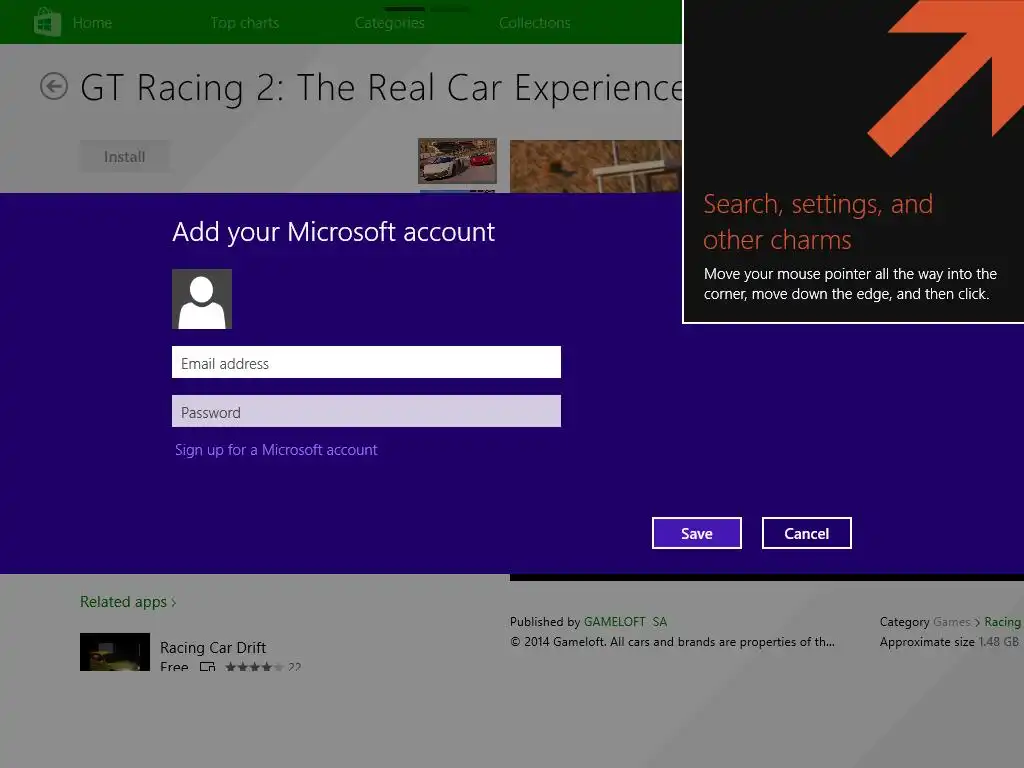The image size is (1024, 768).
Task: Select the Racing Car Drift title
Action: pyautogui.click(x=213, y=647)
